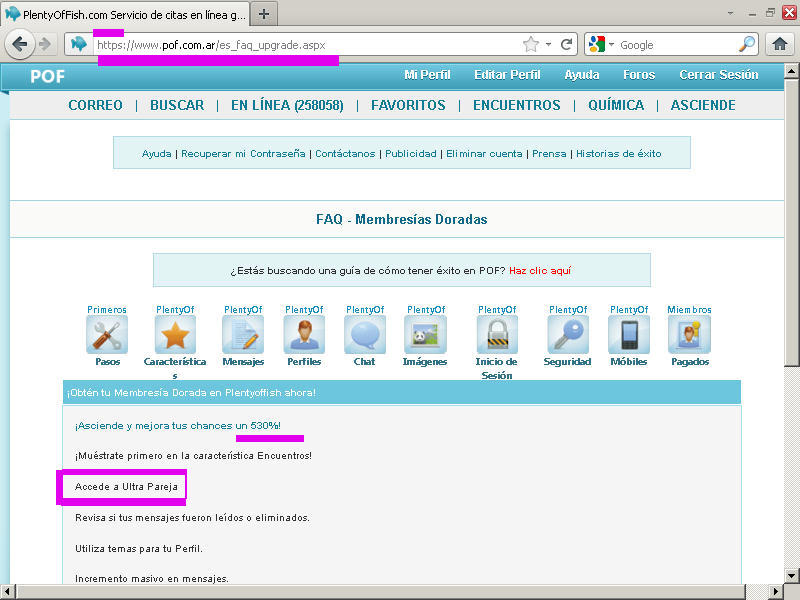Select the PlentyOfFish.com browser tab
The width and height of the screenshot is (800, 600).
126,14
